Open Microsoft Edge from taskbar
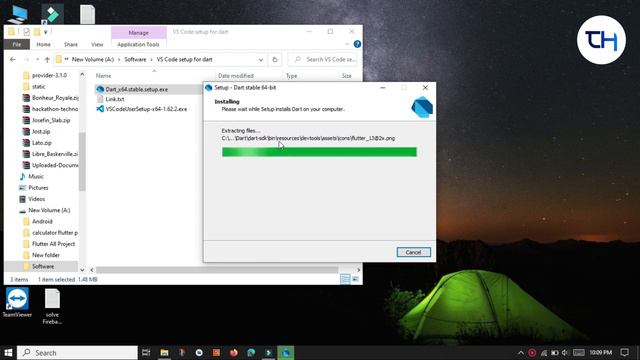Viewport: 640px width, 360px height. coord(251,353)
